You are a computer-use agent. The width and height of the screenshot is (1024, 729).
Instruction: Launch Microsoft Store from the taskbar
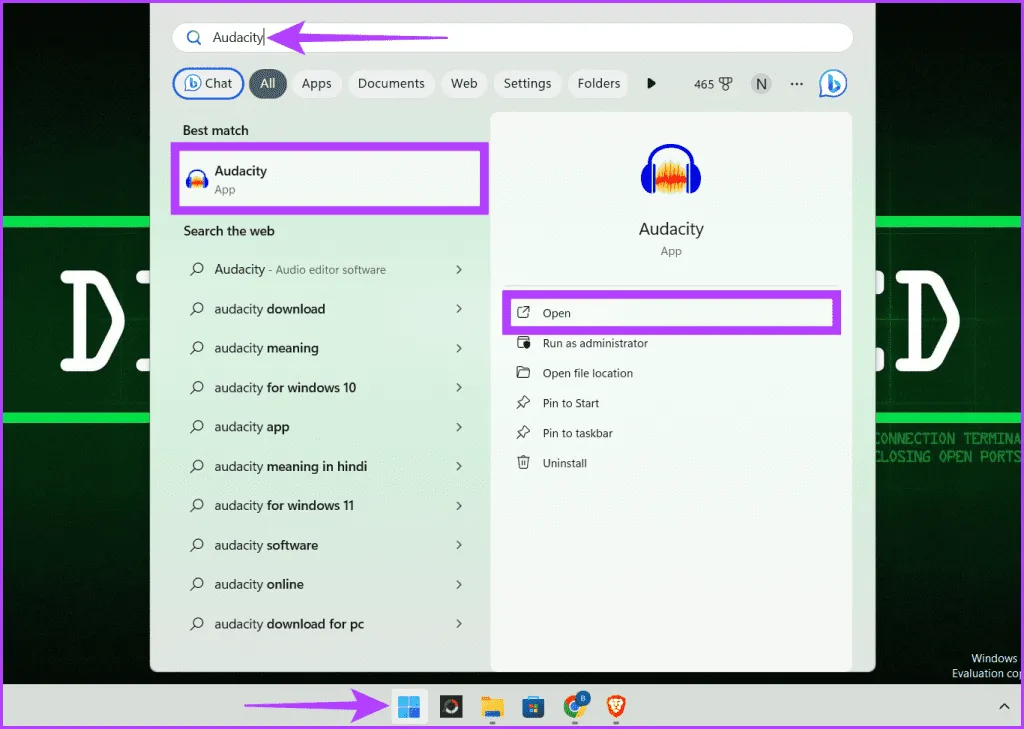click(x=534, y=707)
